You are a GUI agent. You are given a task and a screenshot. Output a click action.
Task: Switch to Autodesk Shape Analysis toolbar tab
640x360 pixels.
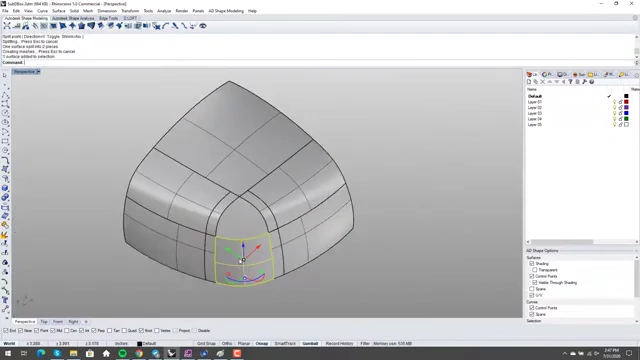pos(73,18)
